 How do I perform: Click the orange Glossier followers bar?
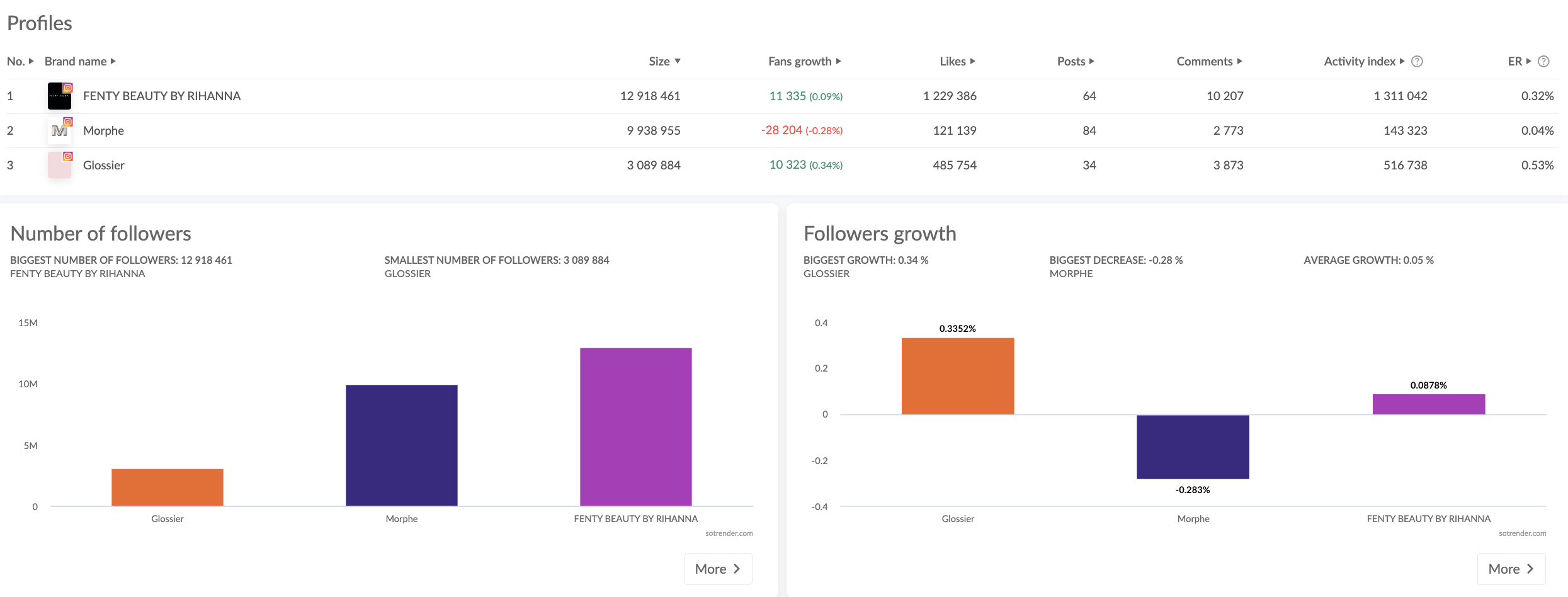[167, 488]
